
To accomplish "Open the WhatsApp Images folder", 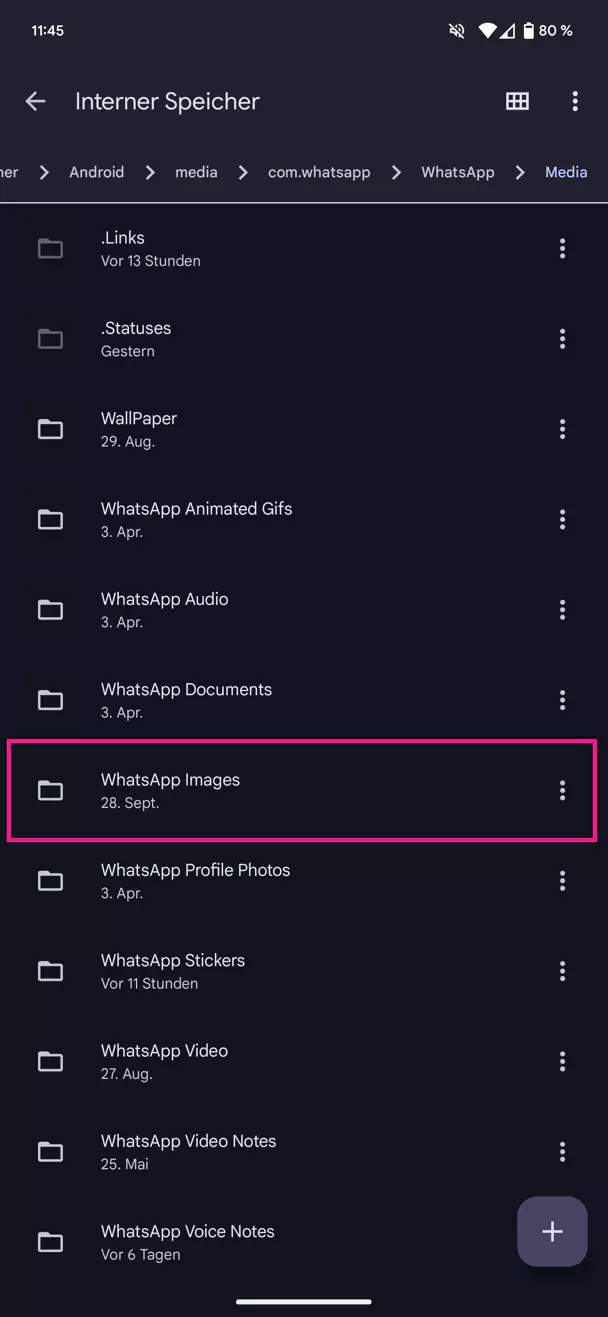I will (170, 790).
